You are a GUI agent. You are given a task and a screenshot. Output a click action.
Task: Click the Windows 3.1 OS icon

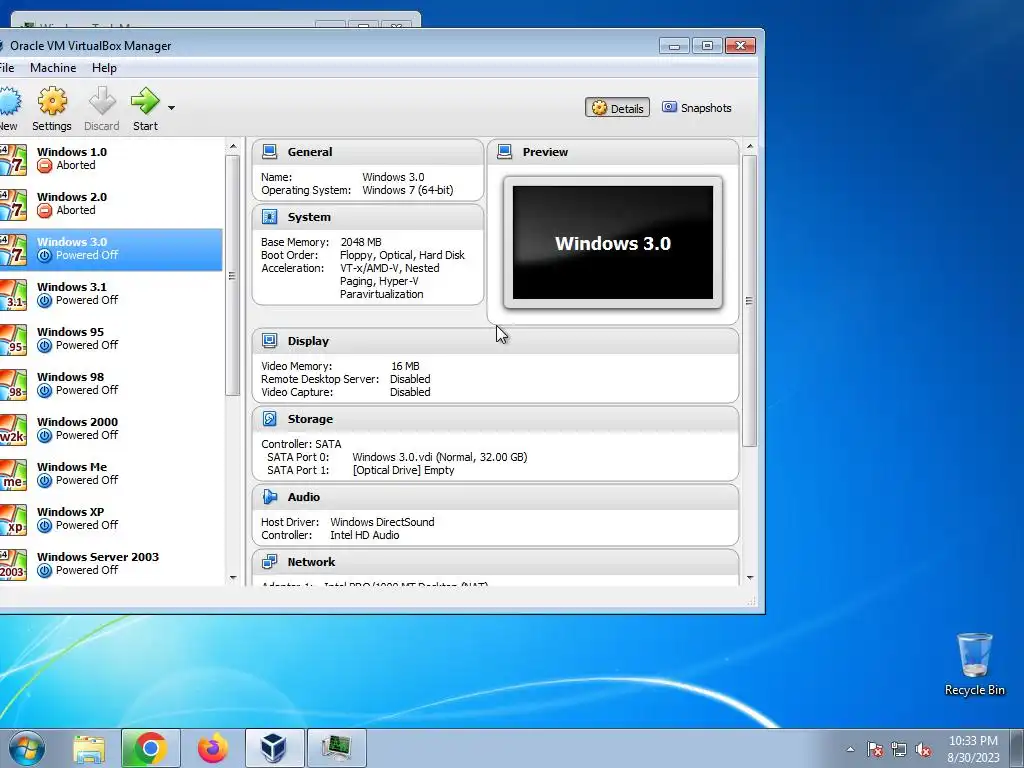[13, 295]
